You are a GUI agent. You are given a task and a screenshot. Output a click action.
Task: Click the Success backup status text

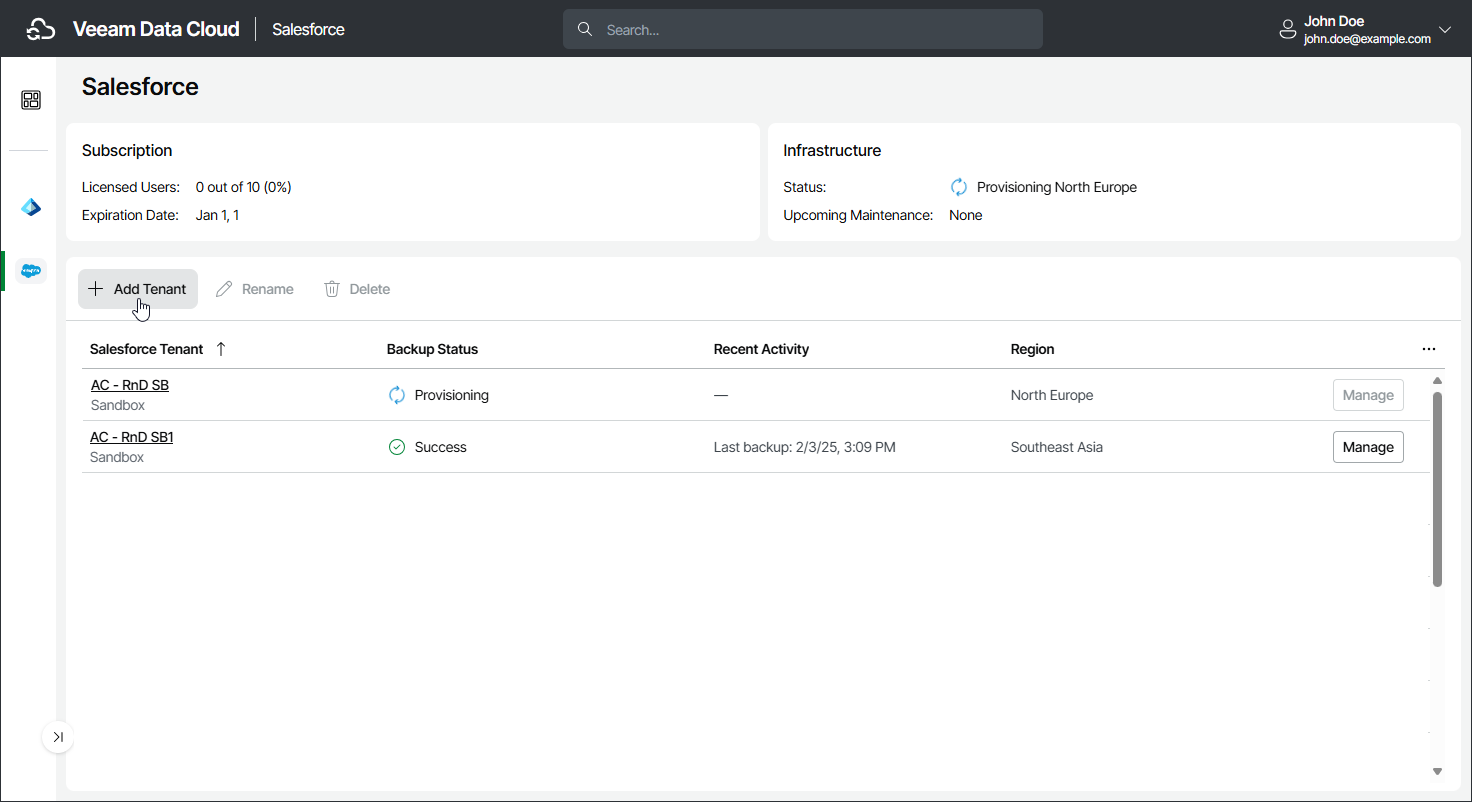click(x=441, y=447)
